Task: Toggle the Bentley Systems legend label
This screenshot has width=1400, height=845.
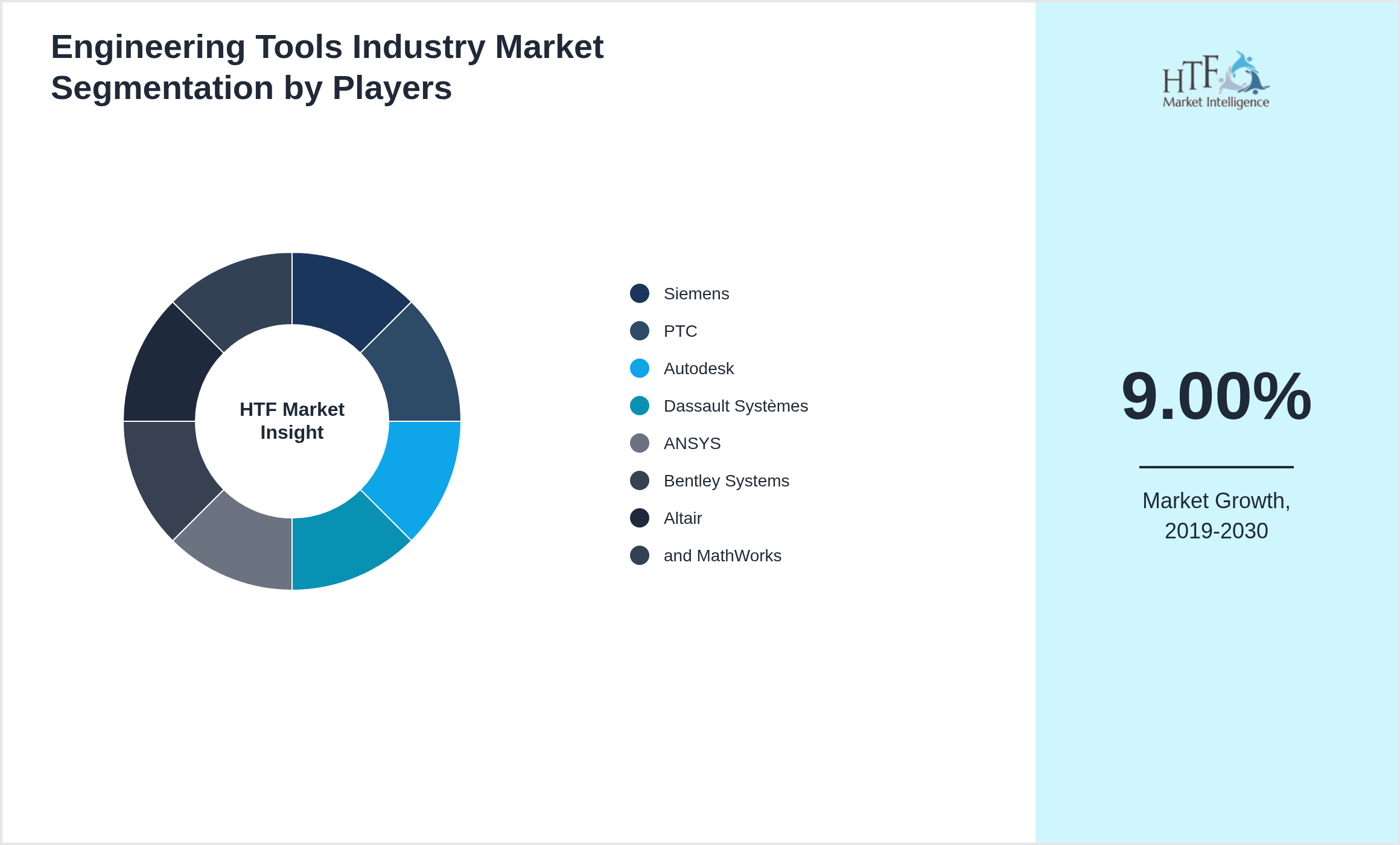Action: click(727, 481)
